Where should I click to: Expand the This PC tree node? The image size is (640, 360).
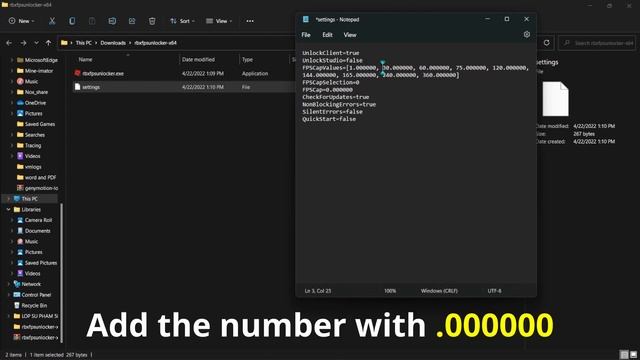8,199
